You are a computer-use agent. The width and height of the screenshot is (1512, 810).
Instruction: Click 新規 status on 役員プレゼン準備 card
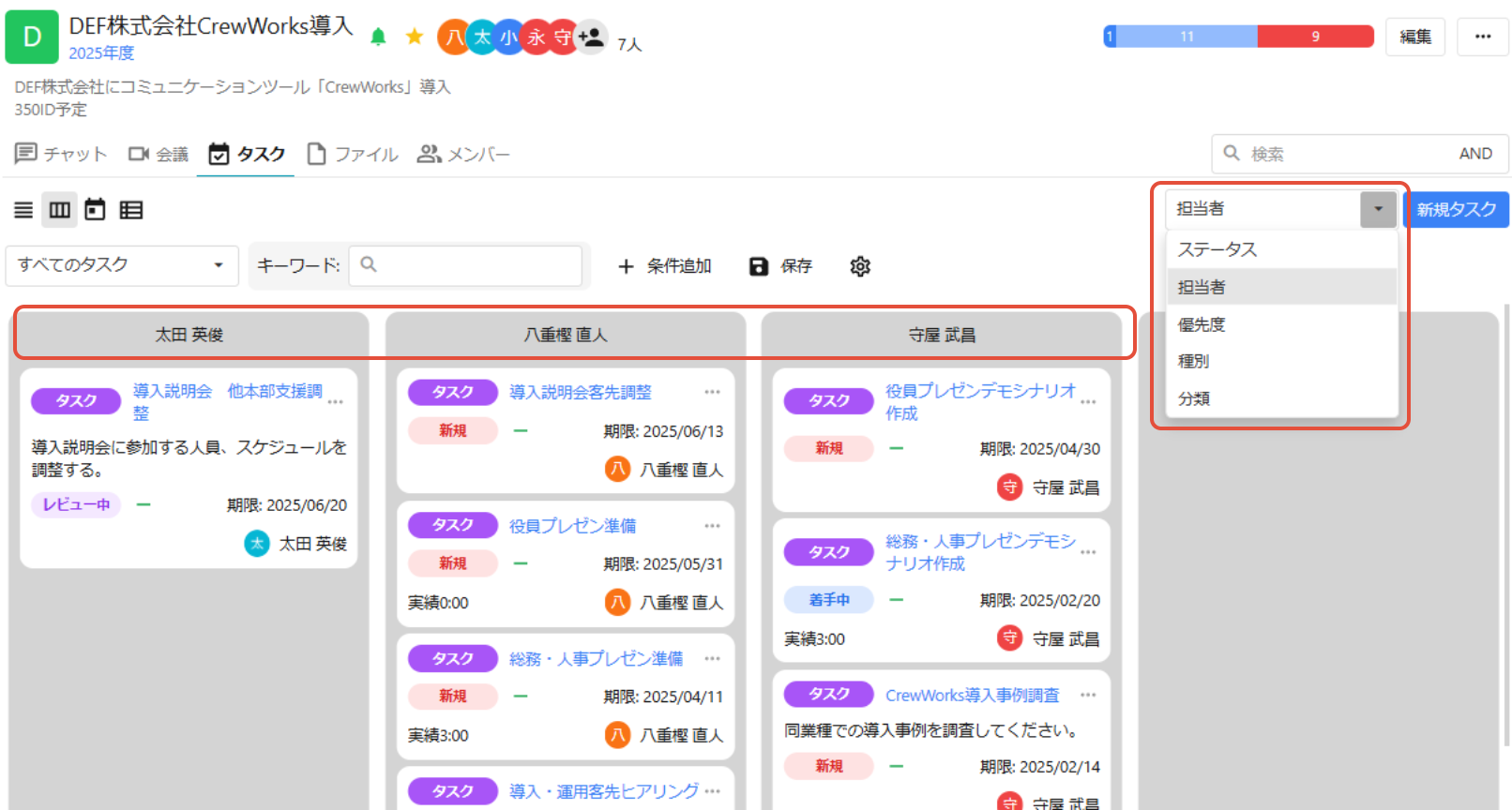[x=453, y=563]
